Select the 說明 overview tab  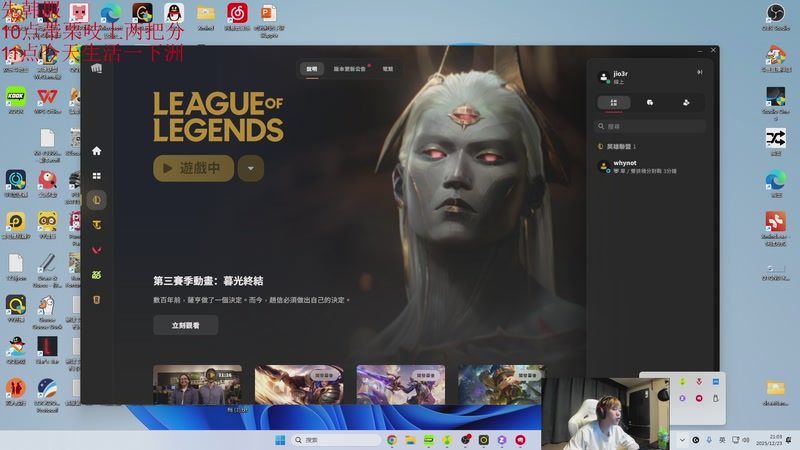pyautogui.click(x=312, y=69)
